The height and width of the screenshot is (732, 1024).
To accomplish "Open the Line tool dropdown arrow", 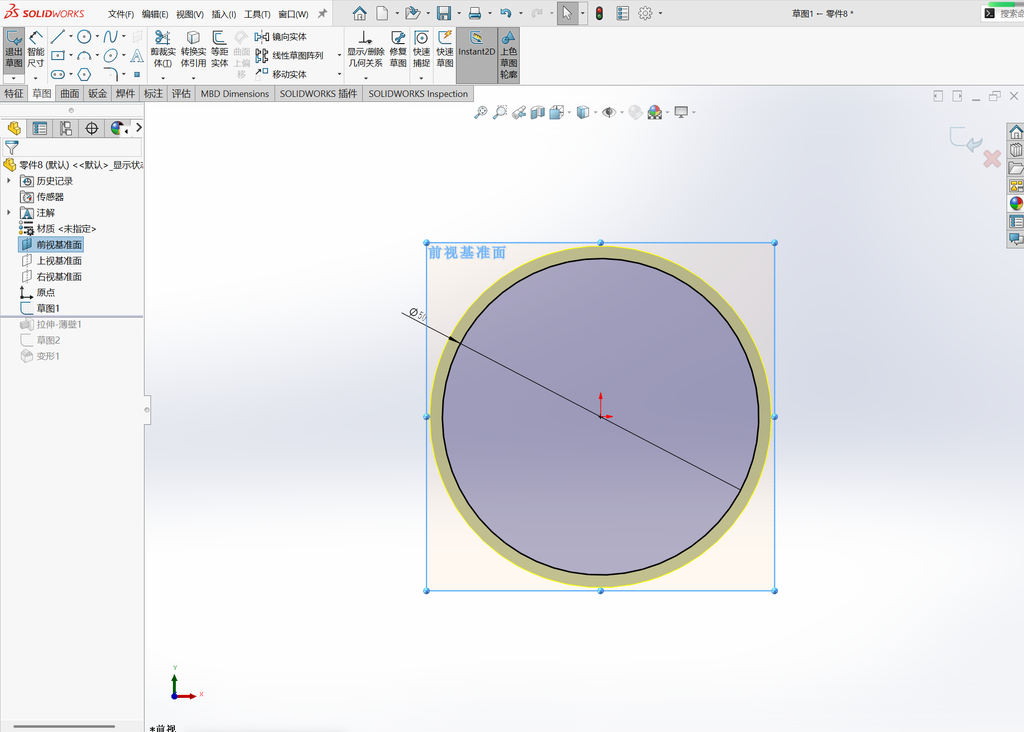I will [x=71, y=37].
